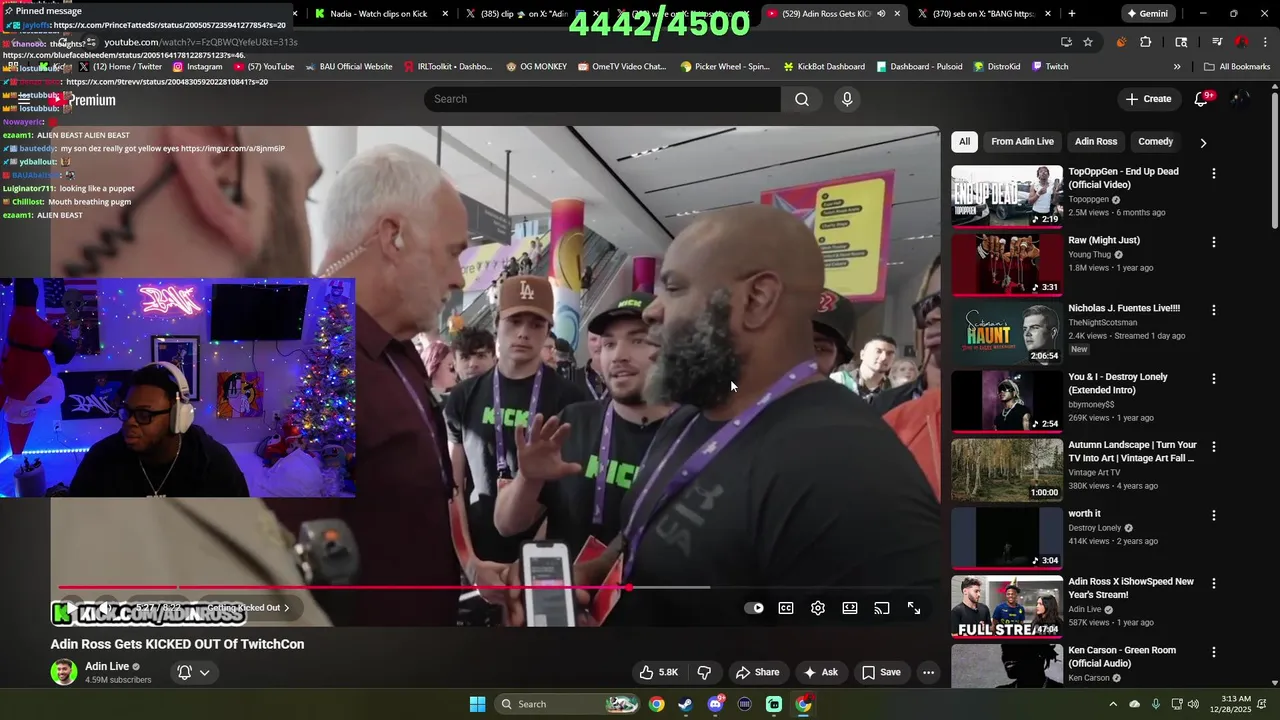Focus the YouTube search field

602,99
